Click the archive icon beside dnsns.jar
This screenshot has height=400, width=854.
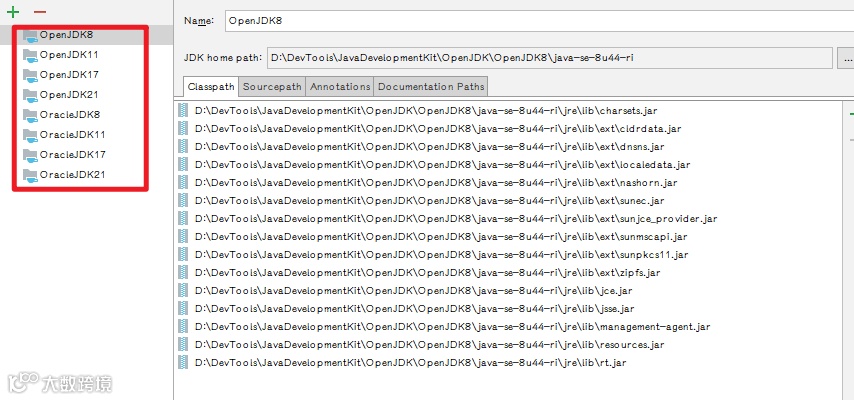pyautogui.click(x=183, y=146)
